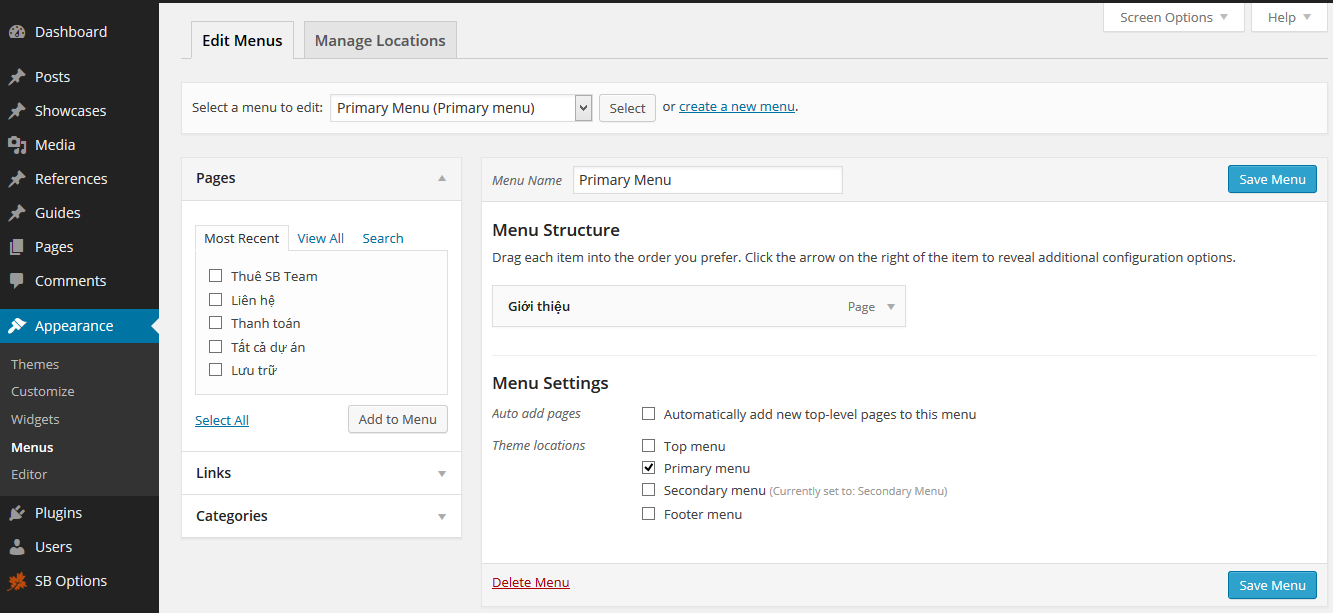Open the menu selection dropdown
This screenshot has width=1333, height=613.
(x=461, y=108)
